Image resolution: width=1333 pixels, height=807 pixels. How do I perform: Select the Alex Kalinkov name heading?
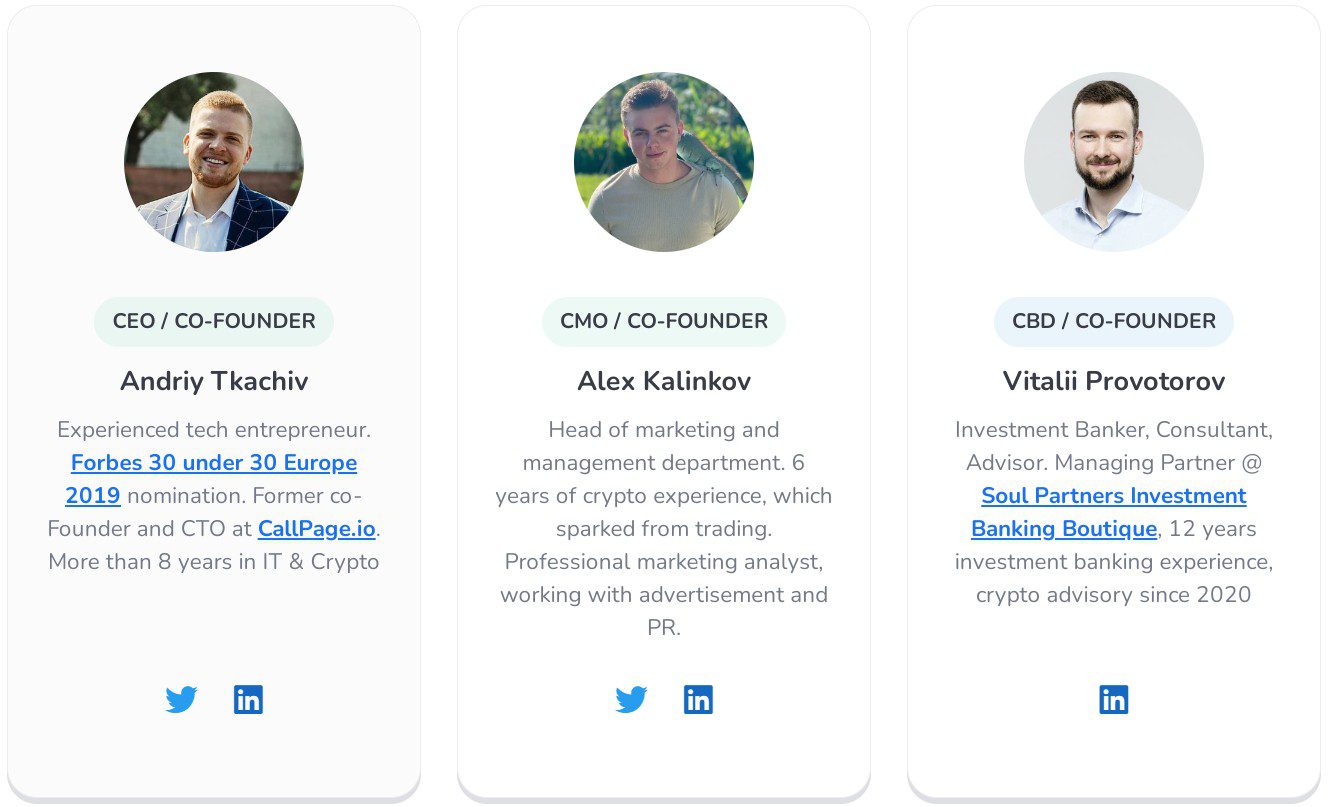(x=664, y=381)
